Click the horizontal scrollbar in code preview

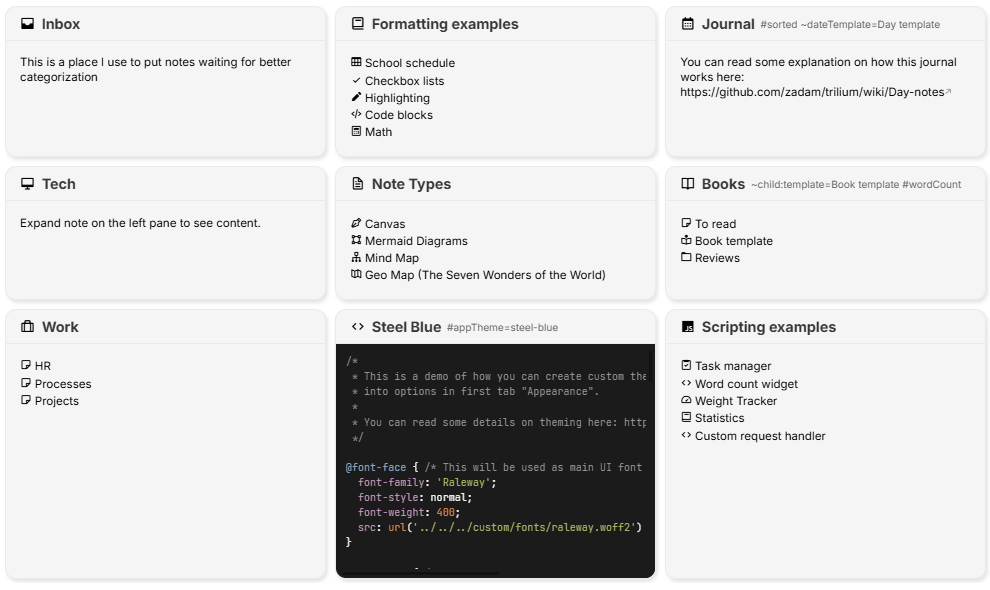420,574
